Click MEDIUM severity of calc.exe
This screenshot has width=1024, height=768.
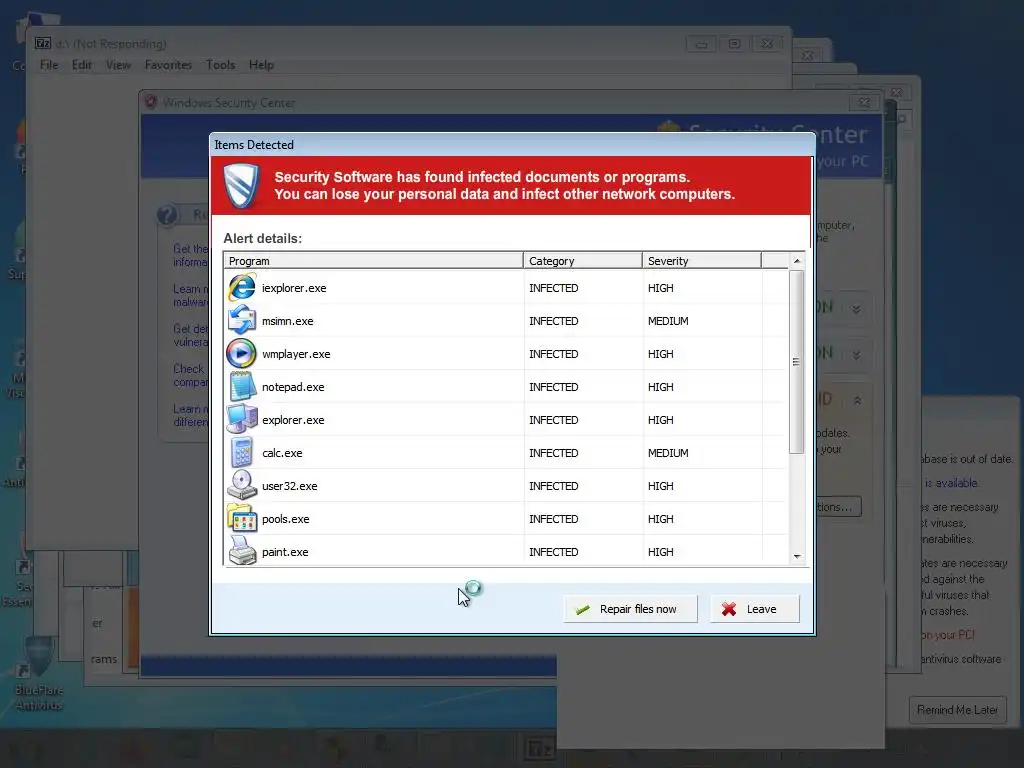[668, 453]
